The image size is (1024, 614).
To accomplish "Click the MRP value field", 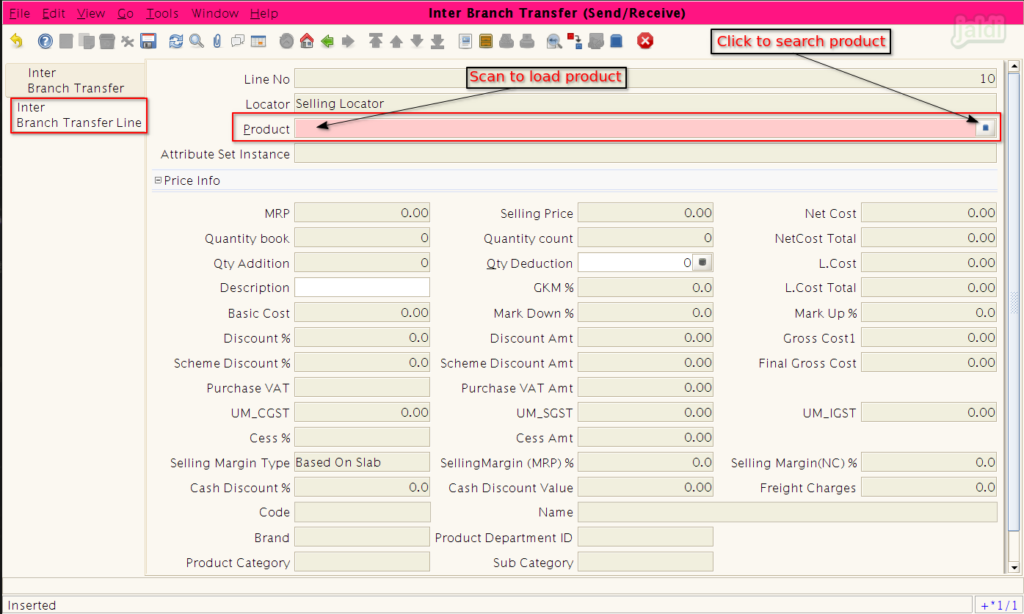I will 362,213.
